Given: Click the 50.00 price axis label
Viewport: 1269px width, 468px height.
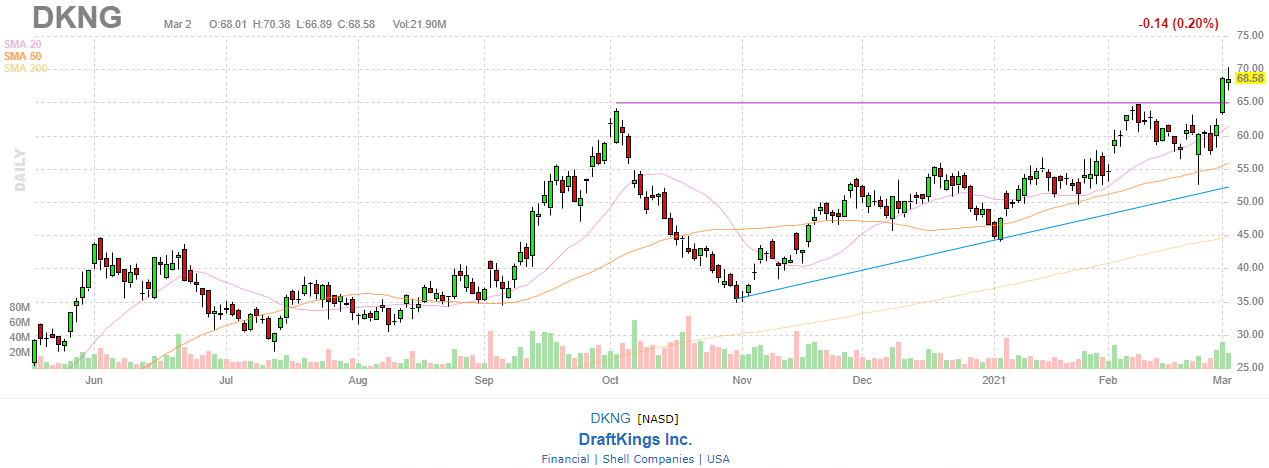Looking at the screenshot, I should tap(1250, 201).
